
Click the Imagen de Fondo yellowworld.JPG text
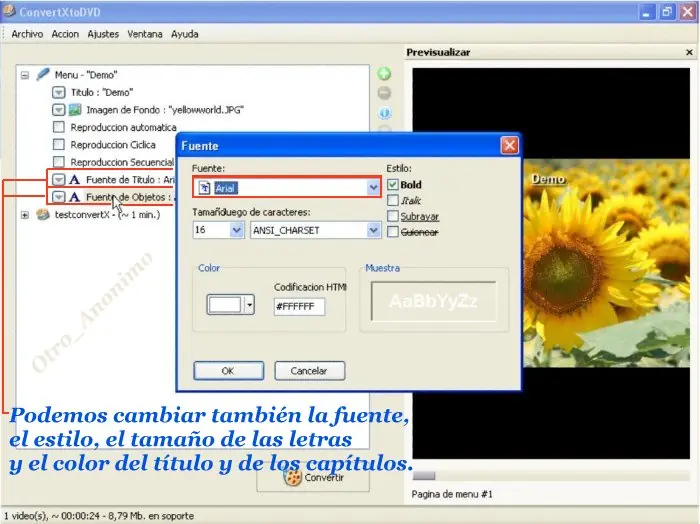[165, 110]
